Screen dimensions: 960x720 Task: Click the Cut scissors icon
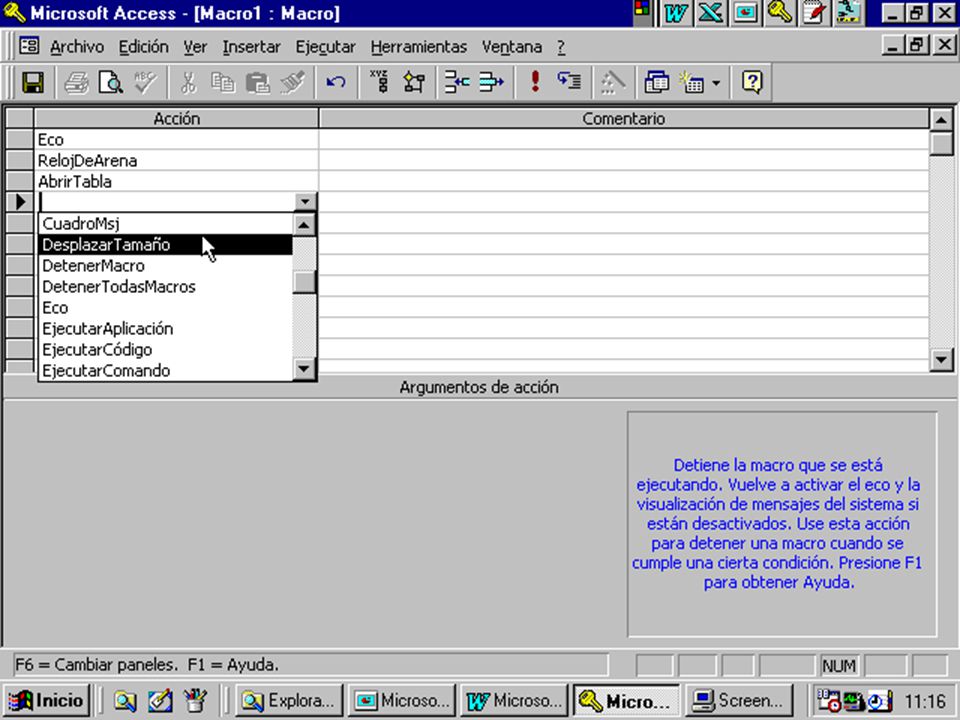point(189,82)
